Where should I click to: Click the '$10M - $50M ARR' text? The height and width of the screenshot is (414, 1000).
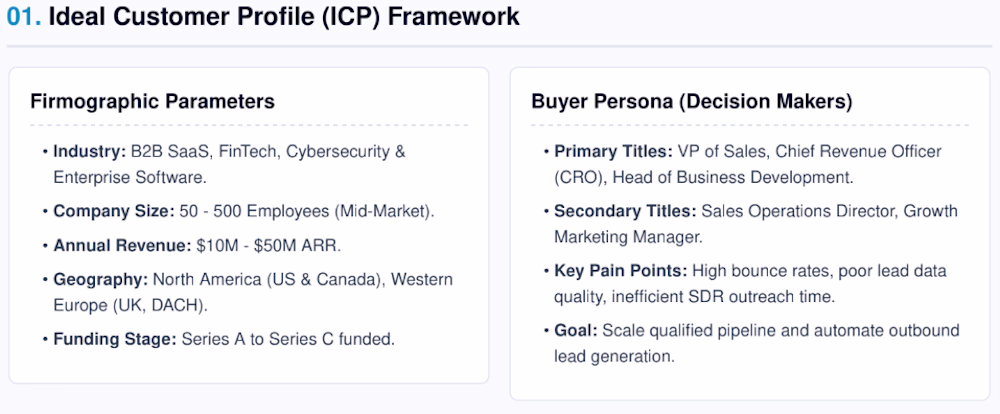[x=268, y=246]
